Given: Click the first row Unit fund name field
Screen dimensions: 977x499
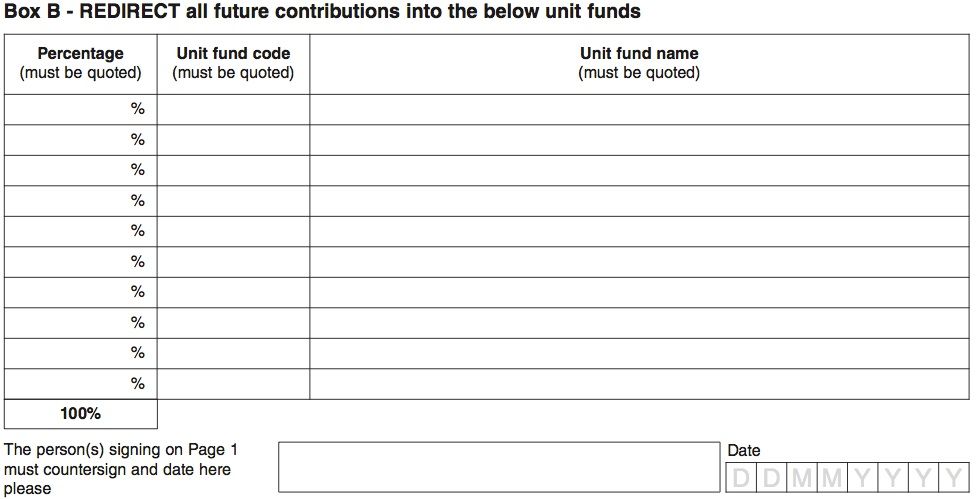Looking at the screenshot, I should 639,110.
